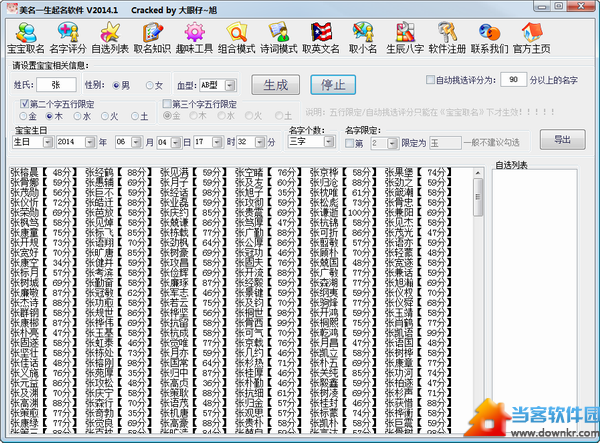Viewport: 600px width, 443px height.
Task: Open the hour 17 dropdown
Action: coord(217,142)
